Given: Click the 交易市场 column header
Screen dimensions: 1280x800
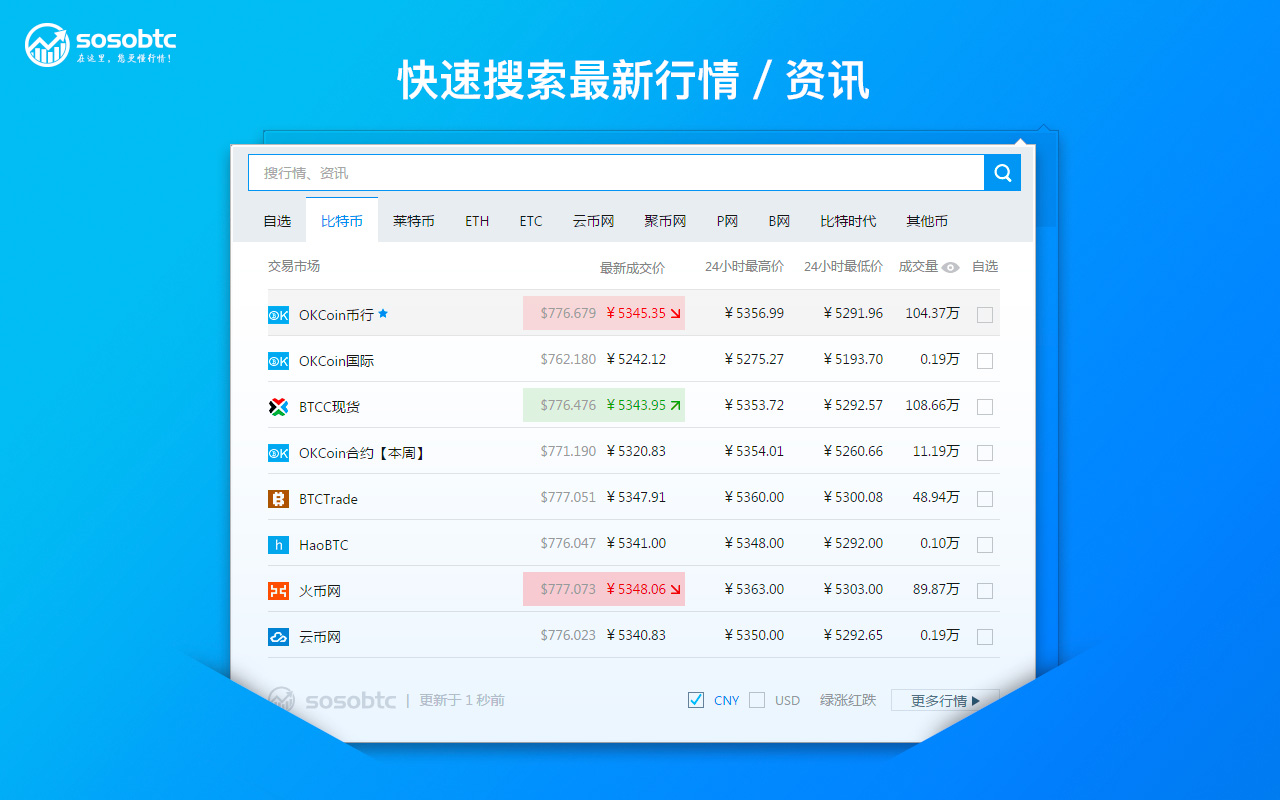Looking at the screenshot, I should (x=294, y=266).
